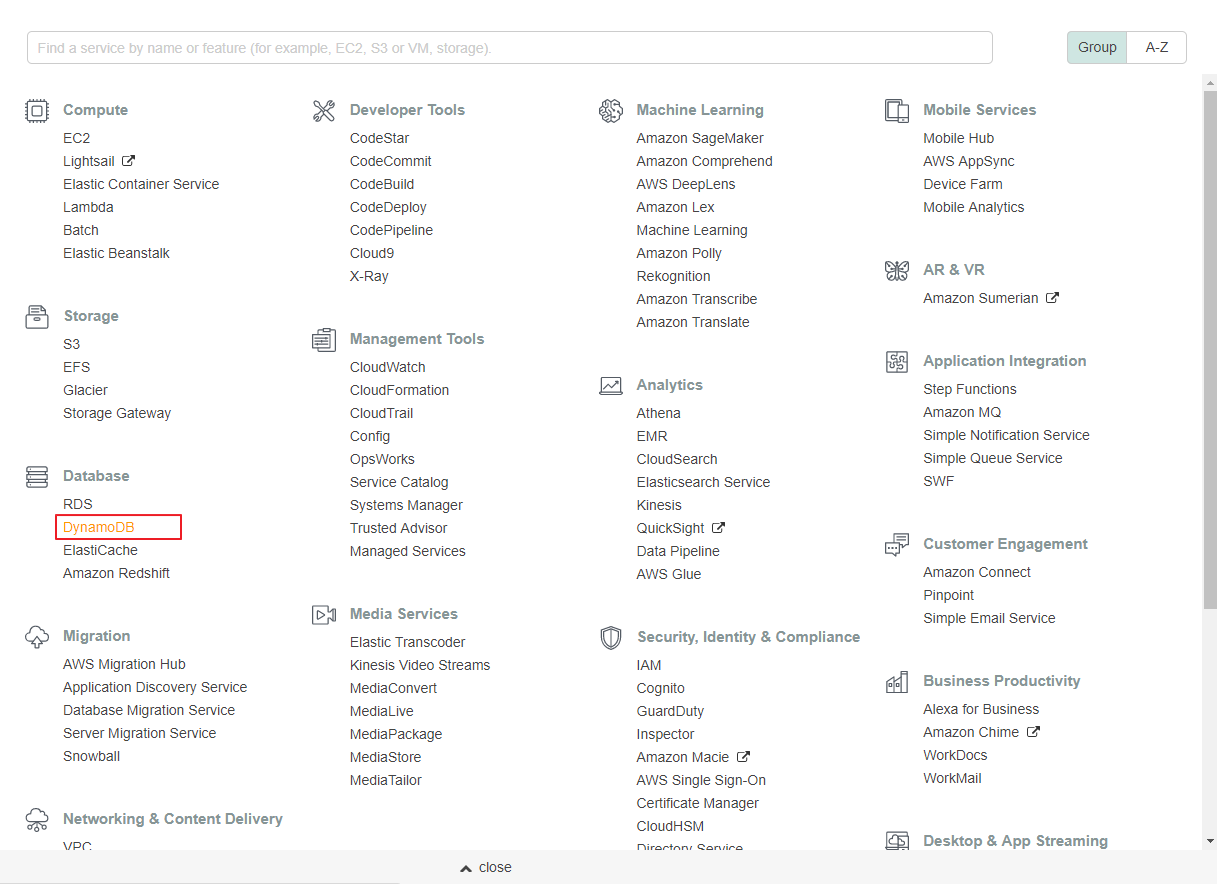Click the Storage category icon

pos(37,317)
